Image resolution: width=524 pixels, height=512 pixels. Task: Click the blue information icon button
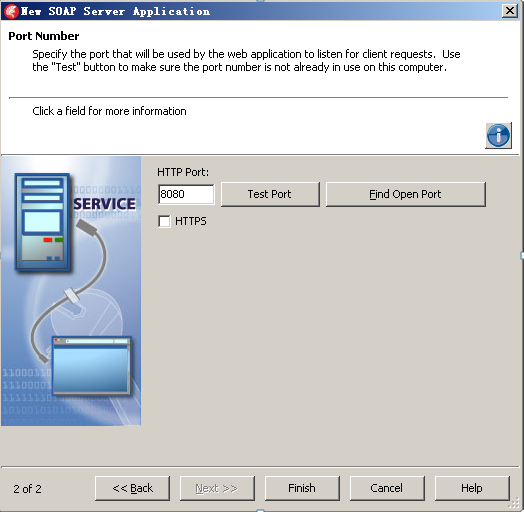click(498, 135)
